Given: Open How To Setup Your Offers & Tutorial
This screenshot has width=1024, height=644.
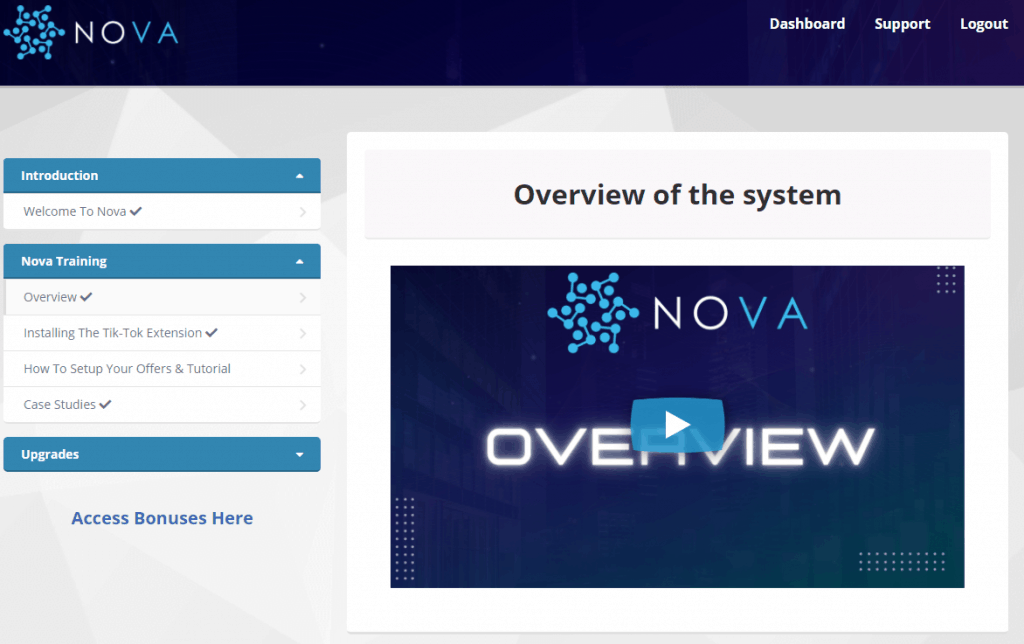Looking at the screenshot, I should [x=127, y=369].
